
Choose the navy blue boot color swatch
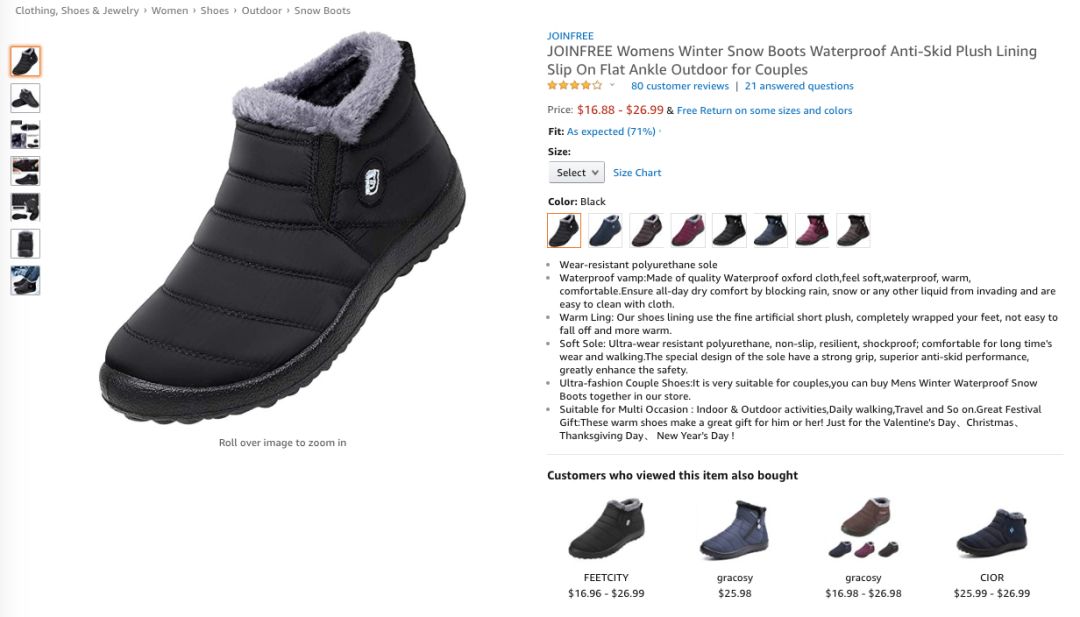pos(605,230)
